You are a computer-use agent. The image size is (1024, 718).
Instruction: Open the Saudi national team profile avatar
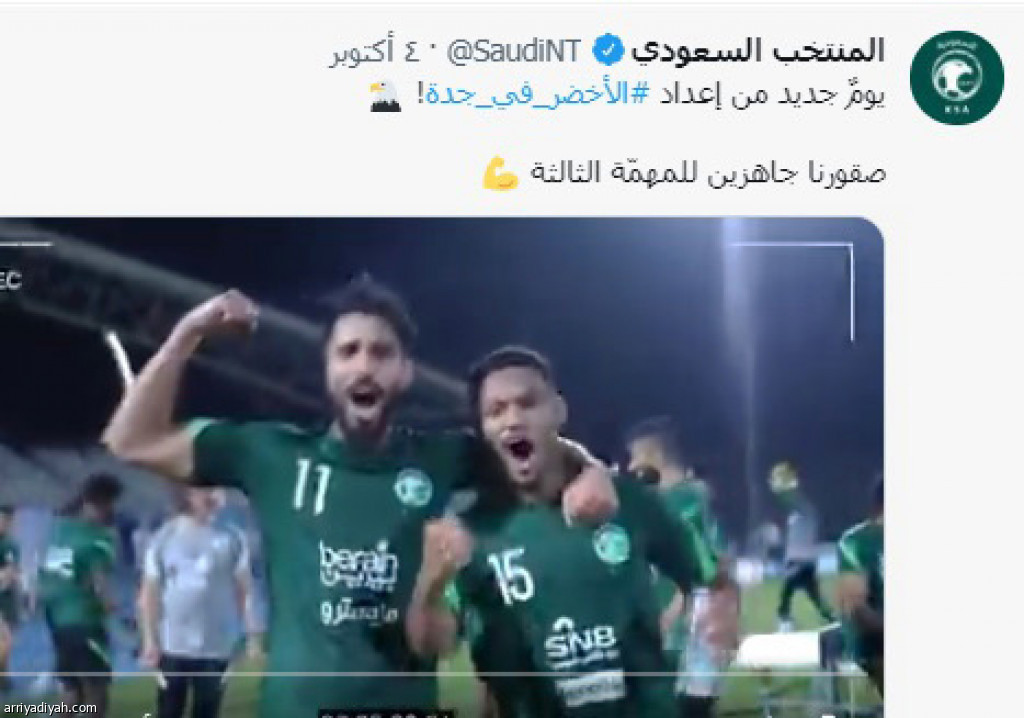click(x=957, y=78)
